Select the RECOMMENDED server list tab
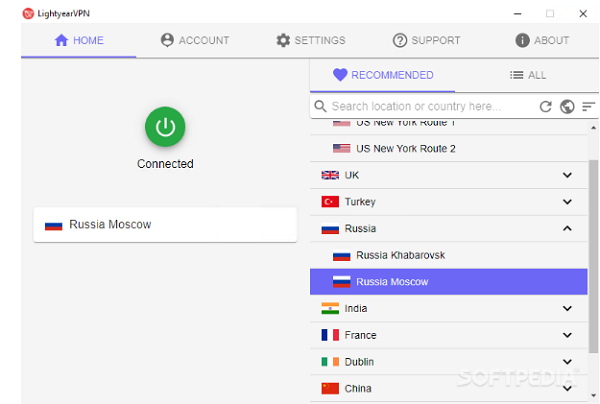 pyautogui.click(x=383, y=75)
